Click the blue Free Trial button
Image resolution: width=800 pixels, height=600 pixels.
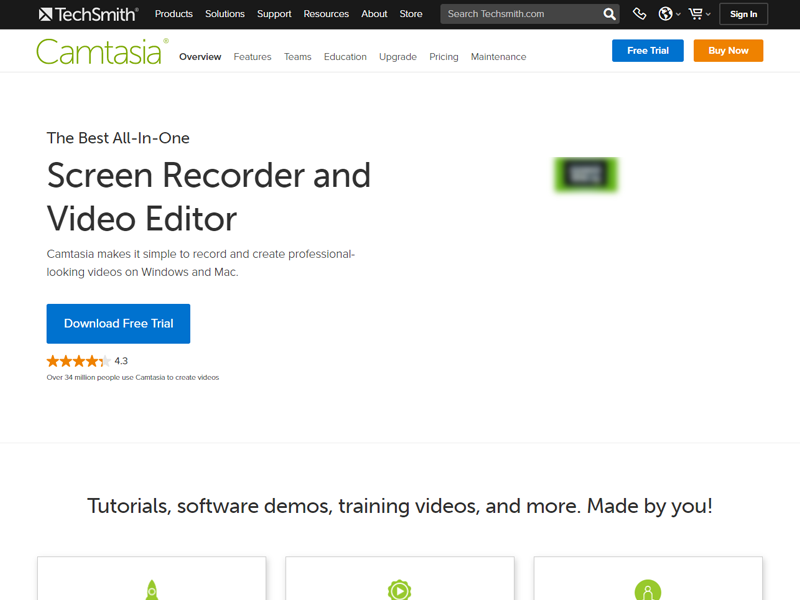click(x=648, y=51)
